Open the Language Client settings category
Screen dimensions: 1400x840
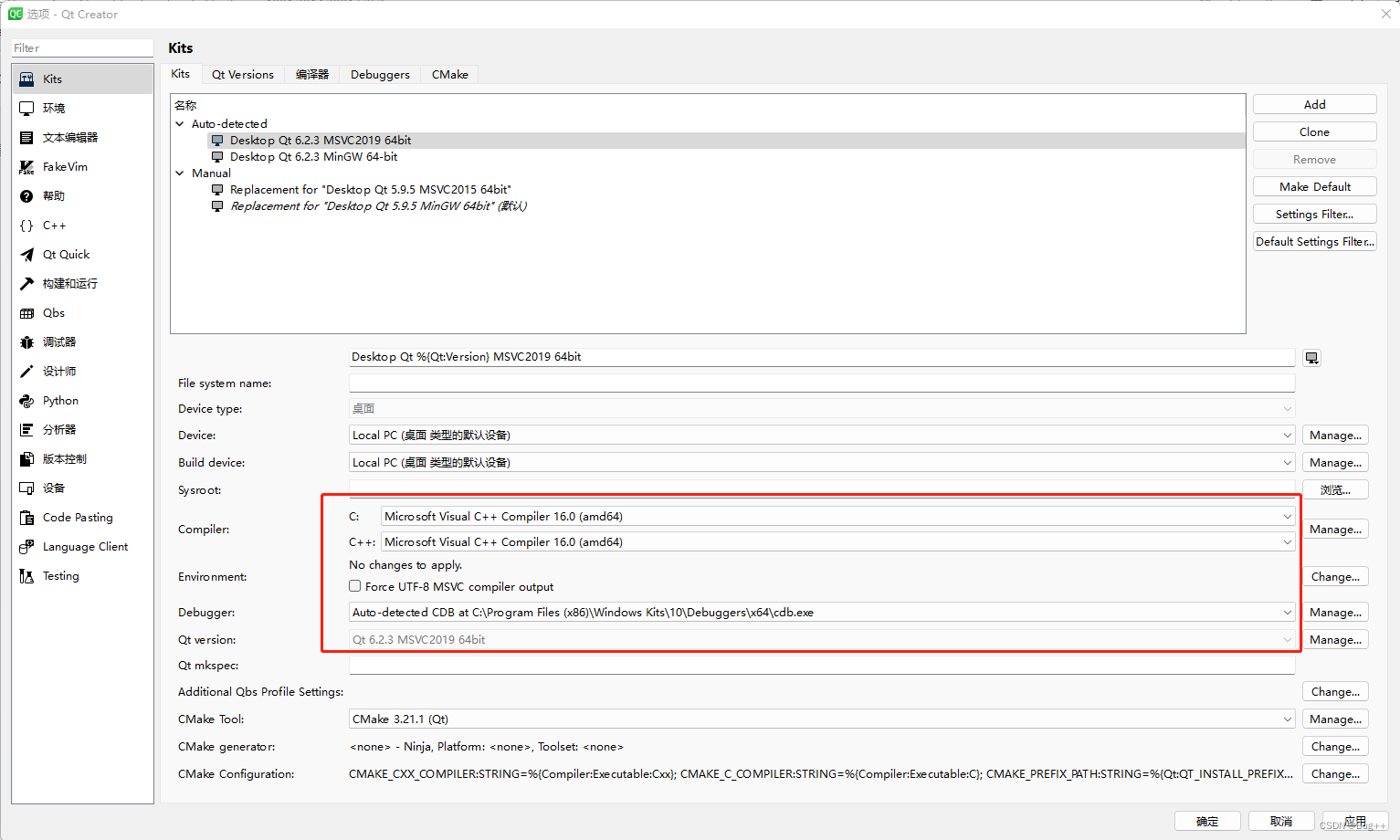[82, 546]
